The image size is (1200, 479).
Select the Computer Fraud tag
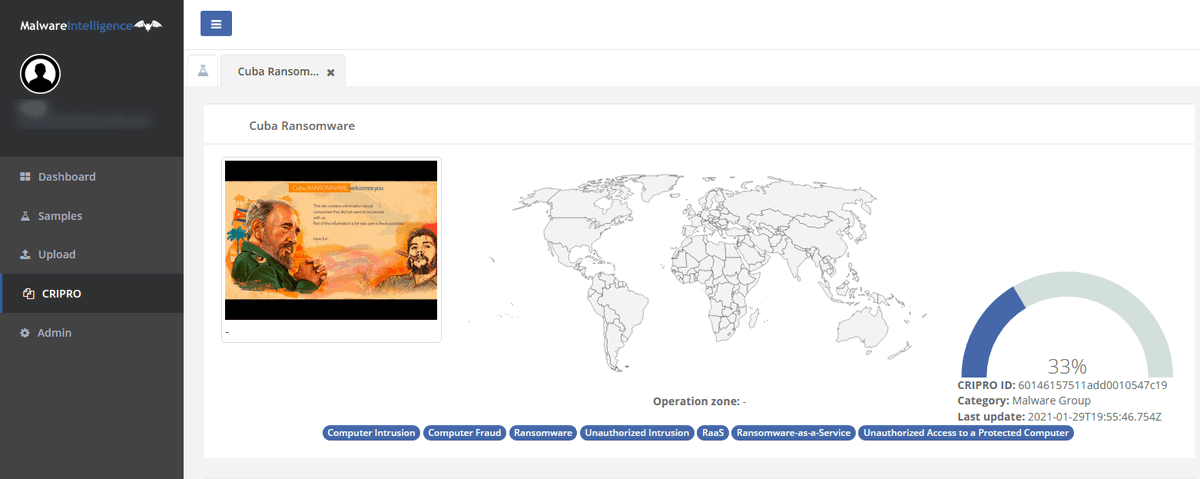pos(464,433)
